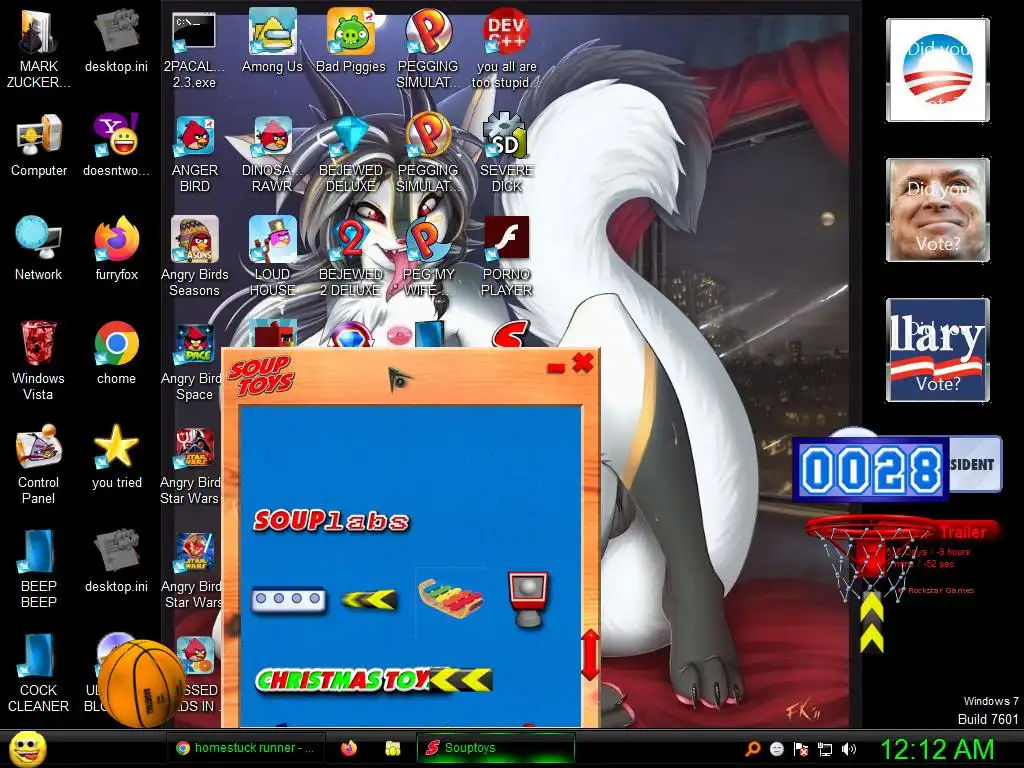Open the Hillary Vote gadget
Viewport: 1024px width, 768px height.
tap(937, 349)
